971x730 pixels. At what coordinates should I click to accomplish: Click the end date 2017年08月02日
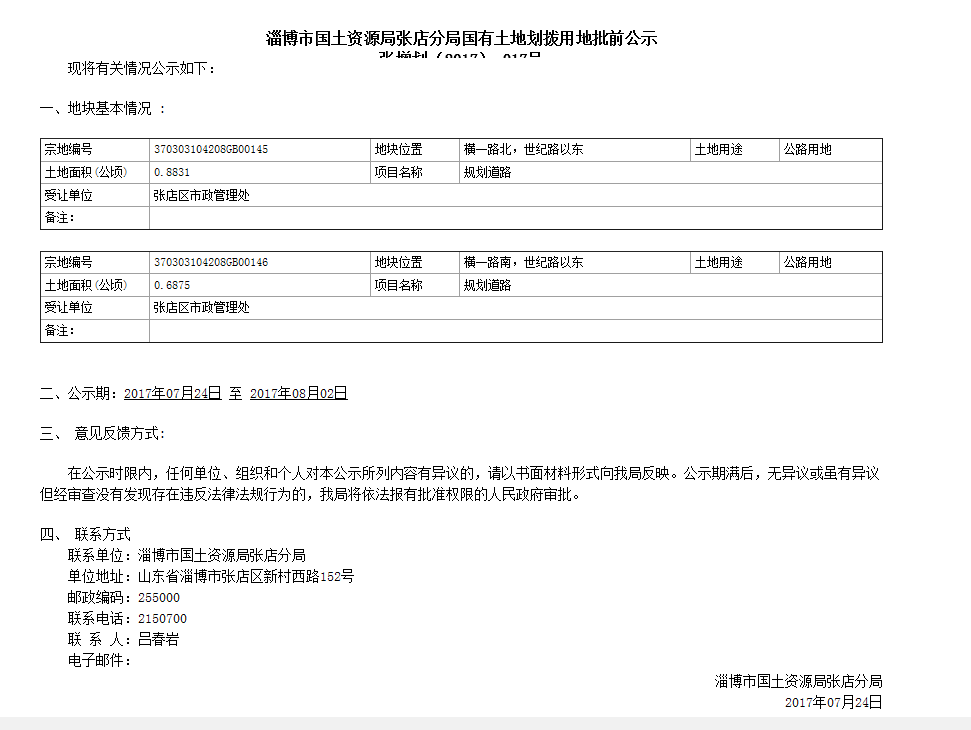298,394
